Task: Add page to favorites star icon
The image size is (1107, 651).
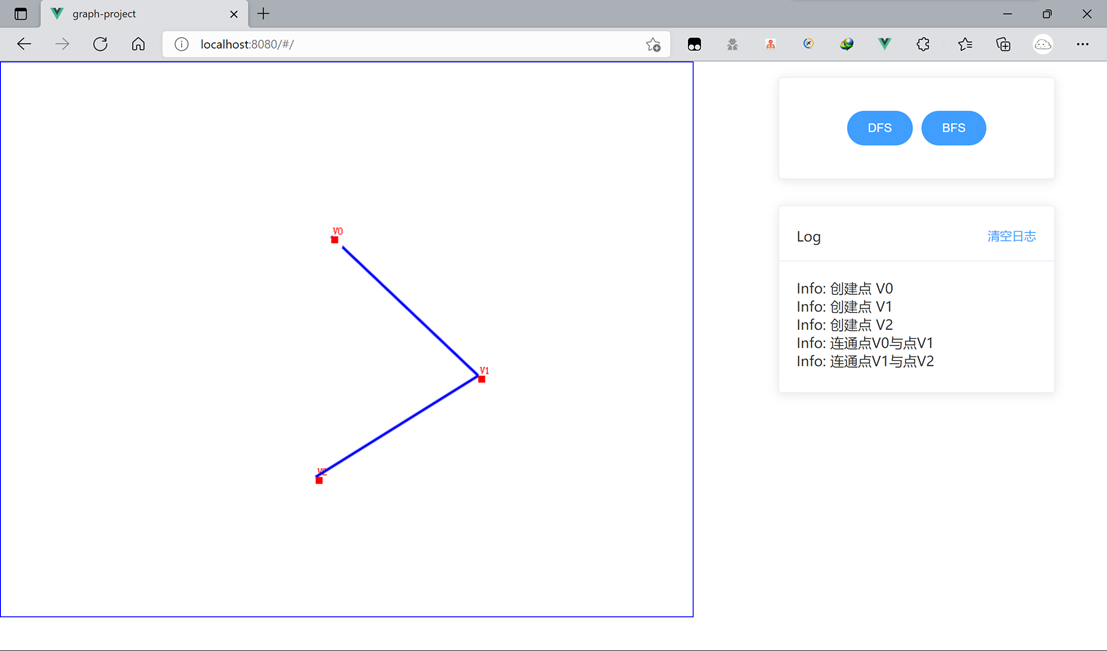Action: 653,44
